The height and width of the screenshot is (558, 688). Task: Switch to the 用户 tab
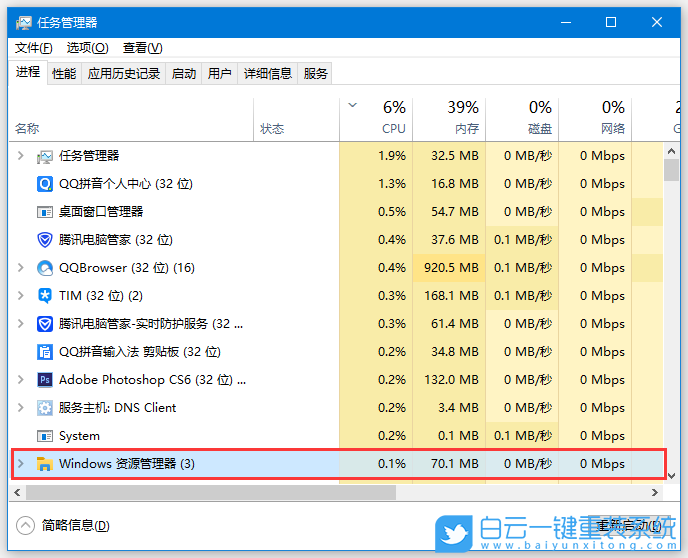pos(219,73)
